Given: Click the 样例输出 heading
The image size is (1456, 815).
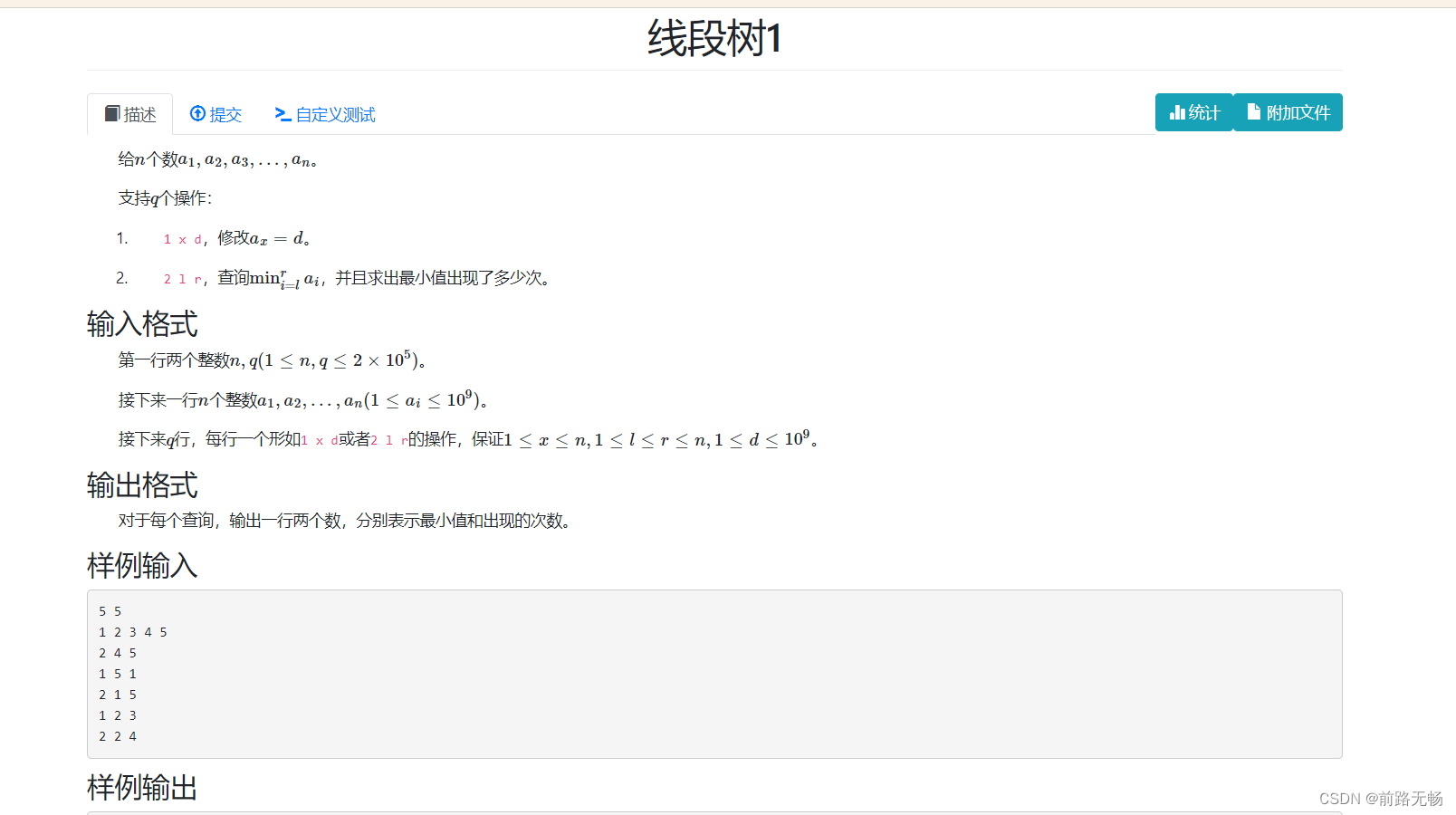Looking at the screenshot, I should click(x=142, y=787).
